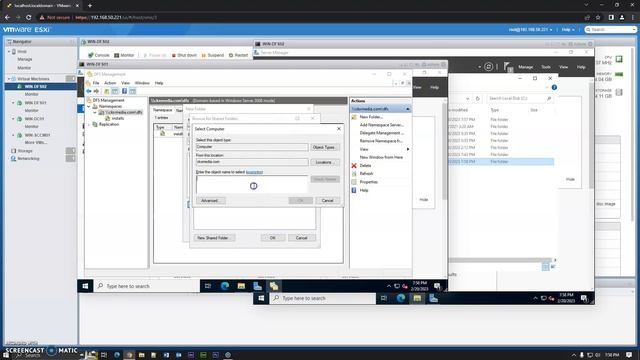Click Properties icon in Actions pane
This screenshot has width=640, height=360.
354,182
